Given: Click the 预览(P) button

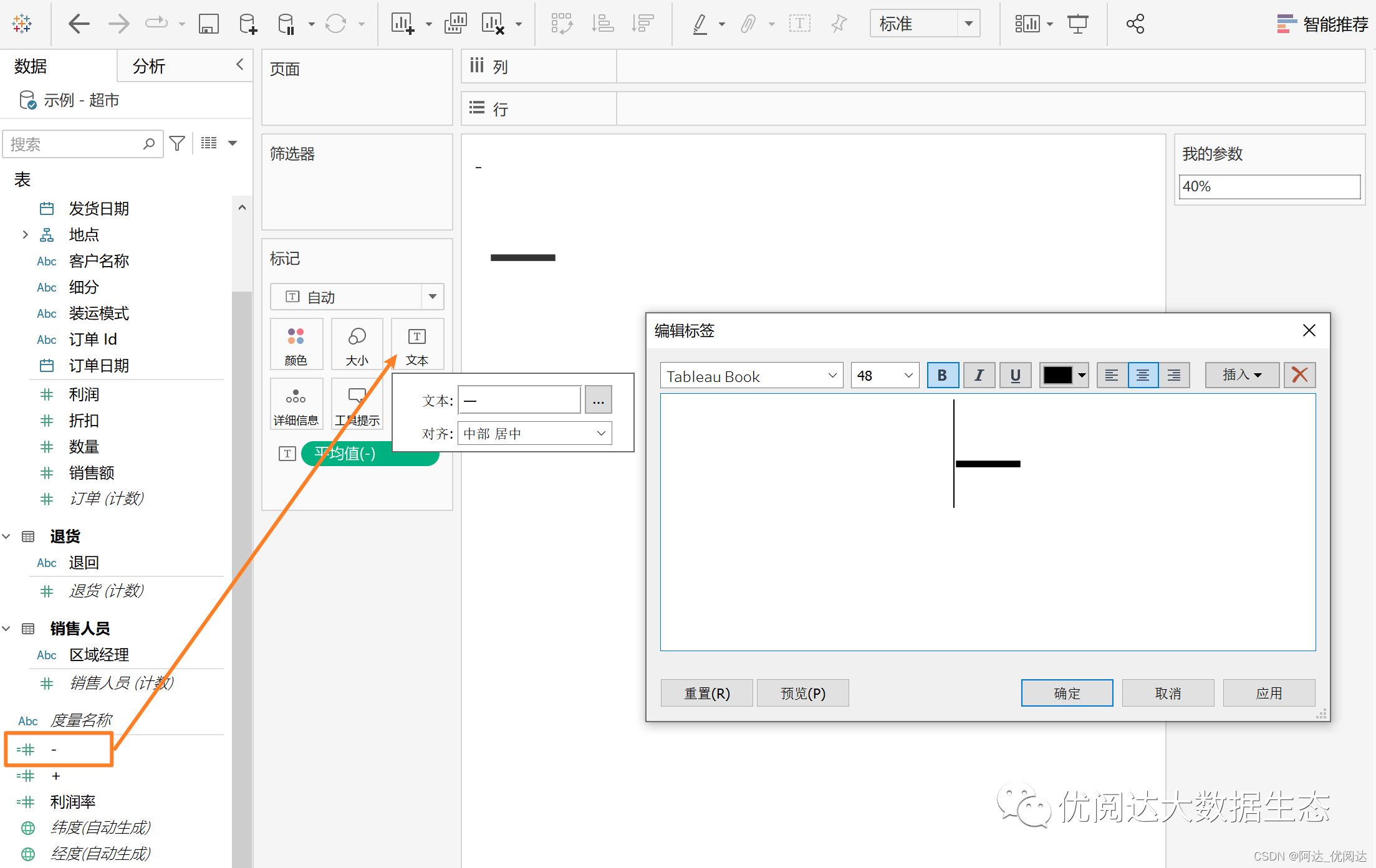Looking at the screenshot, I should (802, 693).
